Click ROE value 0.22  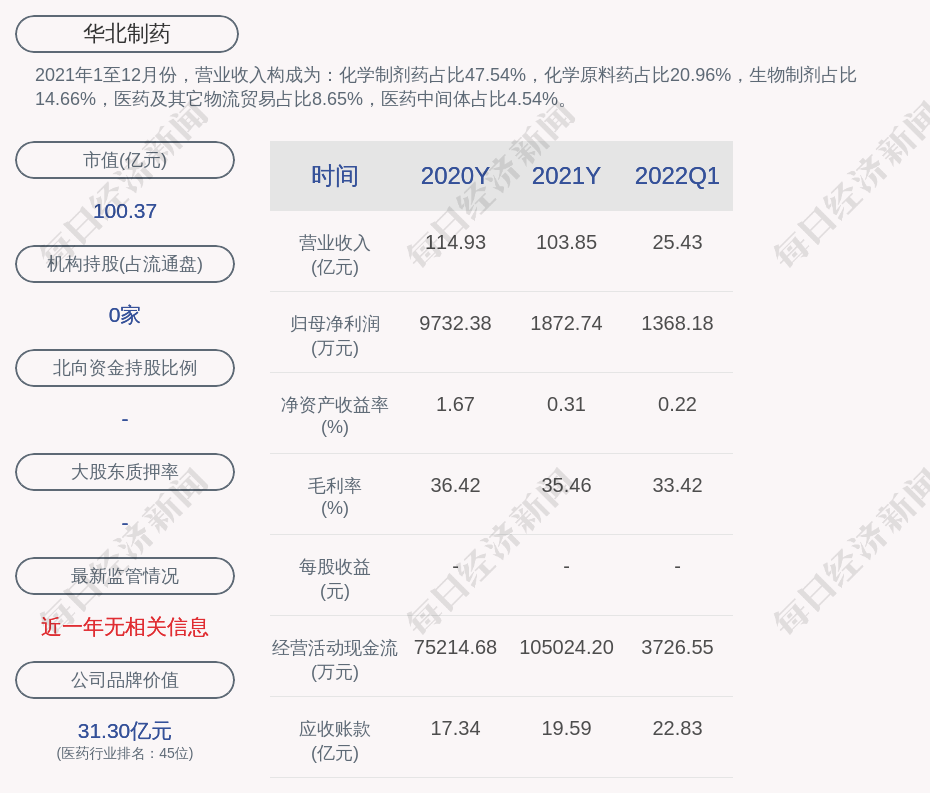coord(677,405)
